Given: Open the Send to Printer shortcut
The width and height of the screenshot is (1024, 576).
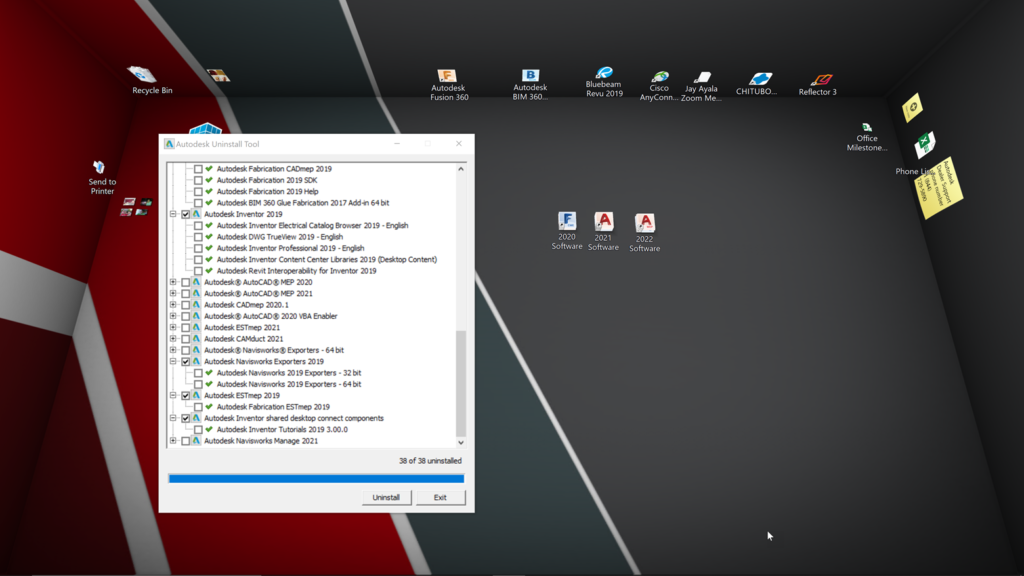Looking at the screenshot, I should 99,170.
